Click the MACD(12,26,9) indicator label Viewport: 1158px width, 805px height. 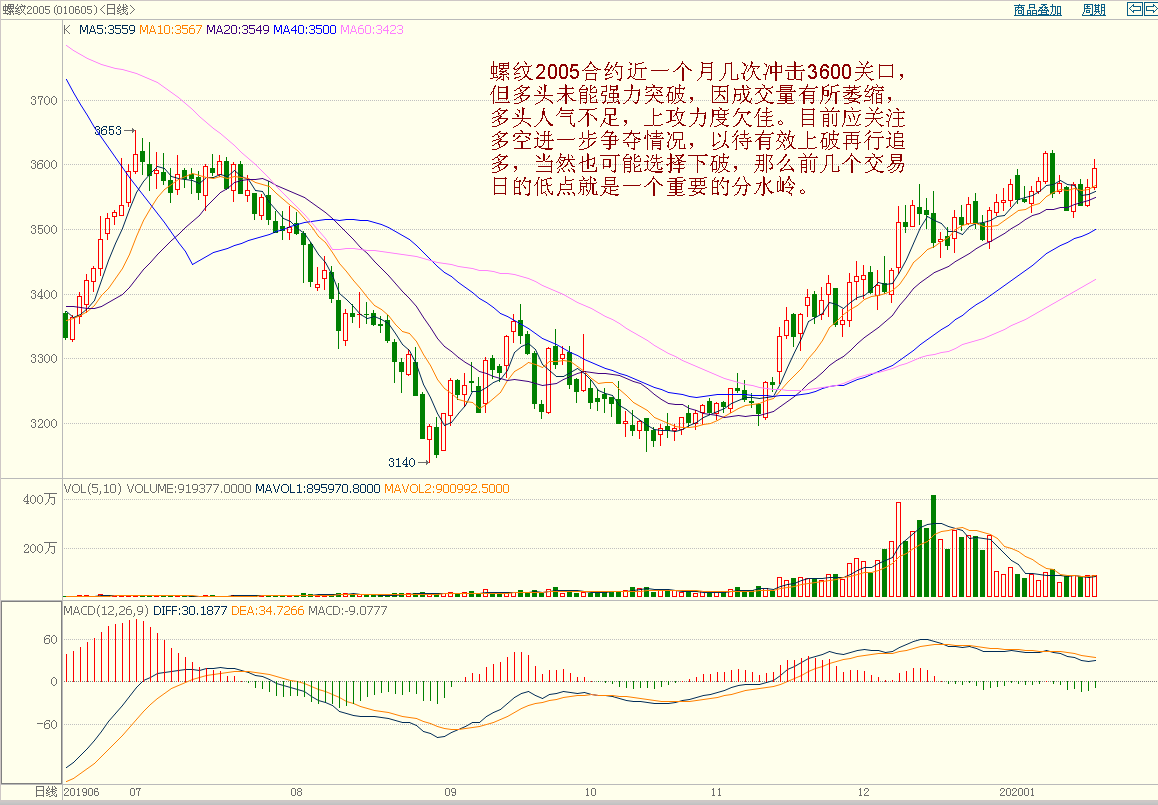106,610
